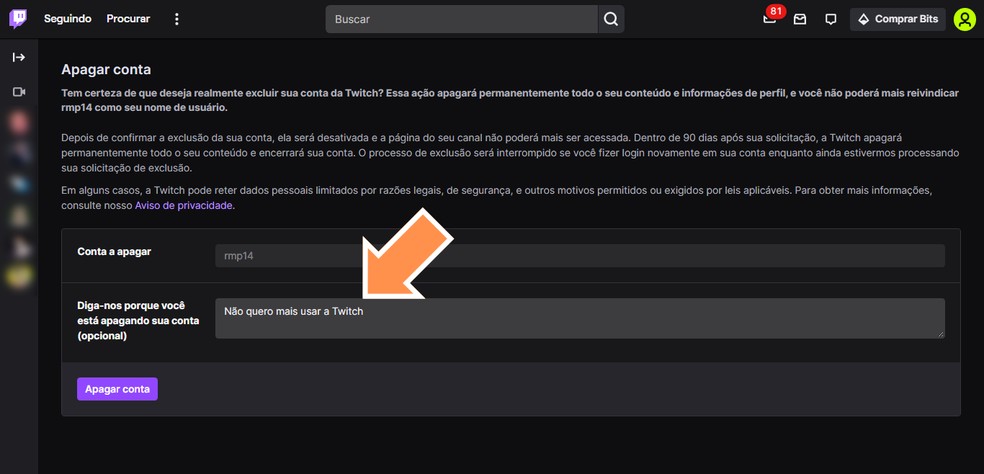Open the Twitch home logo
The image size is (984, 474).
pyautogui.click(x=18, y=19)
